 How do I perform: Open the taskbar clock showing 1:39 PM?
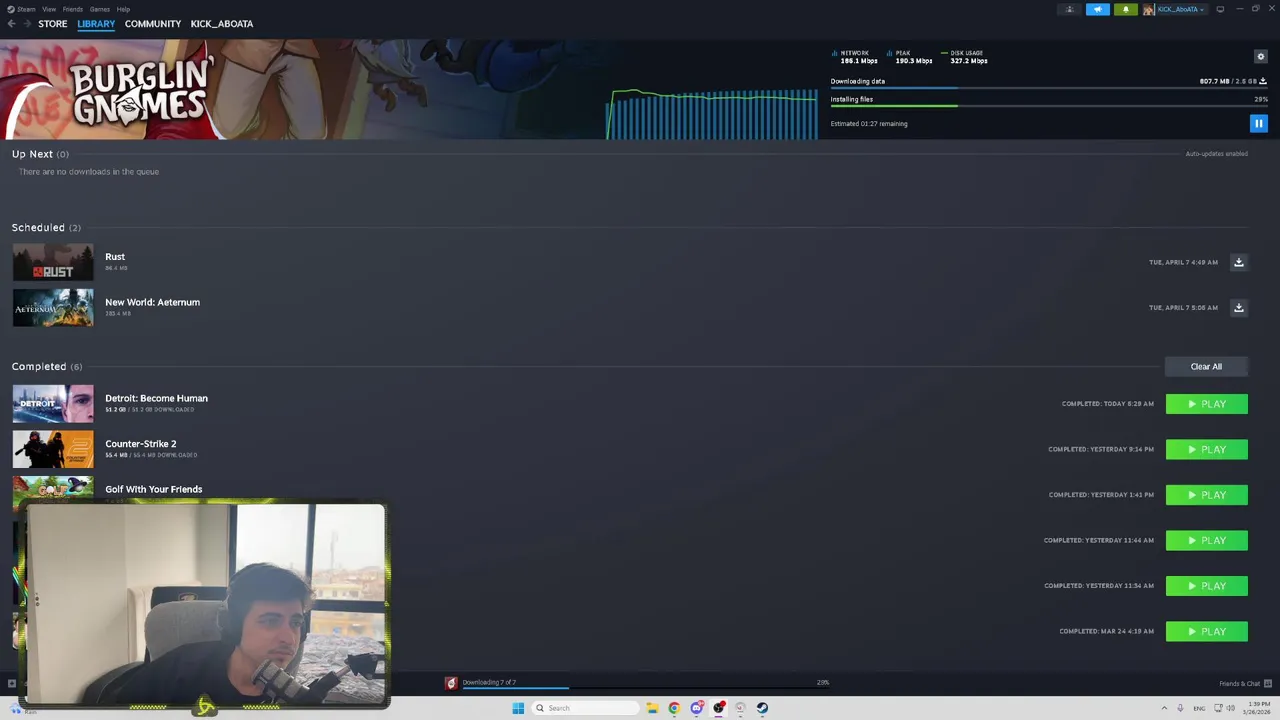[x=1258, y=708]
